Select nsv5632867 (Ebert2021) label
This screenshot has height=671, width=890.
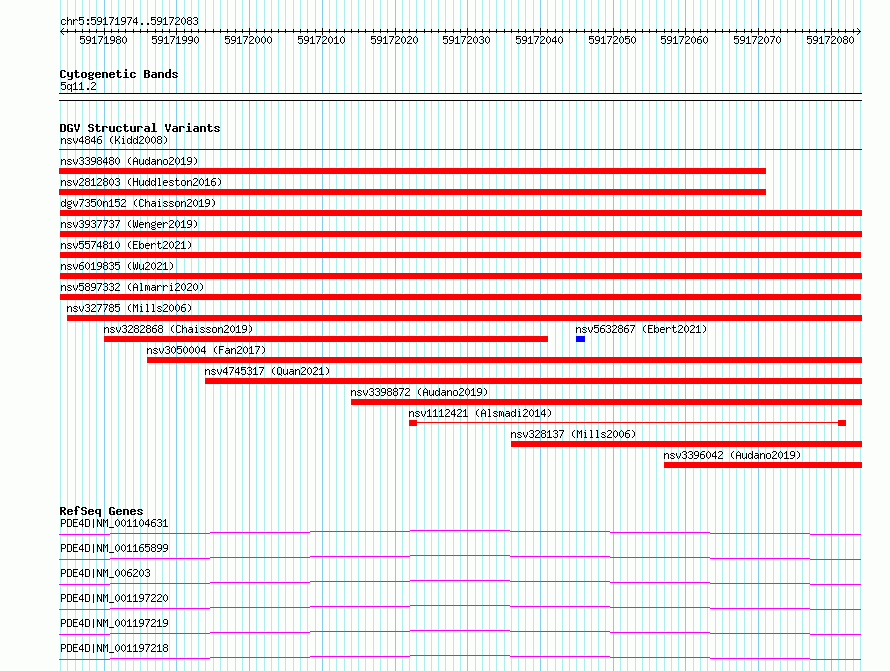[641, 329]
